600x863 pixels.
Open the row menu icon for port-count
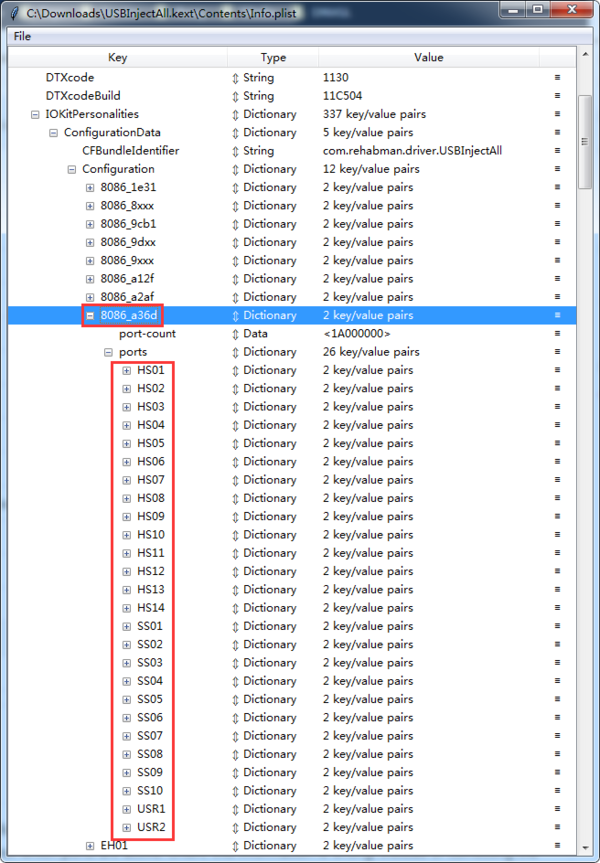click(557, 334)
